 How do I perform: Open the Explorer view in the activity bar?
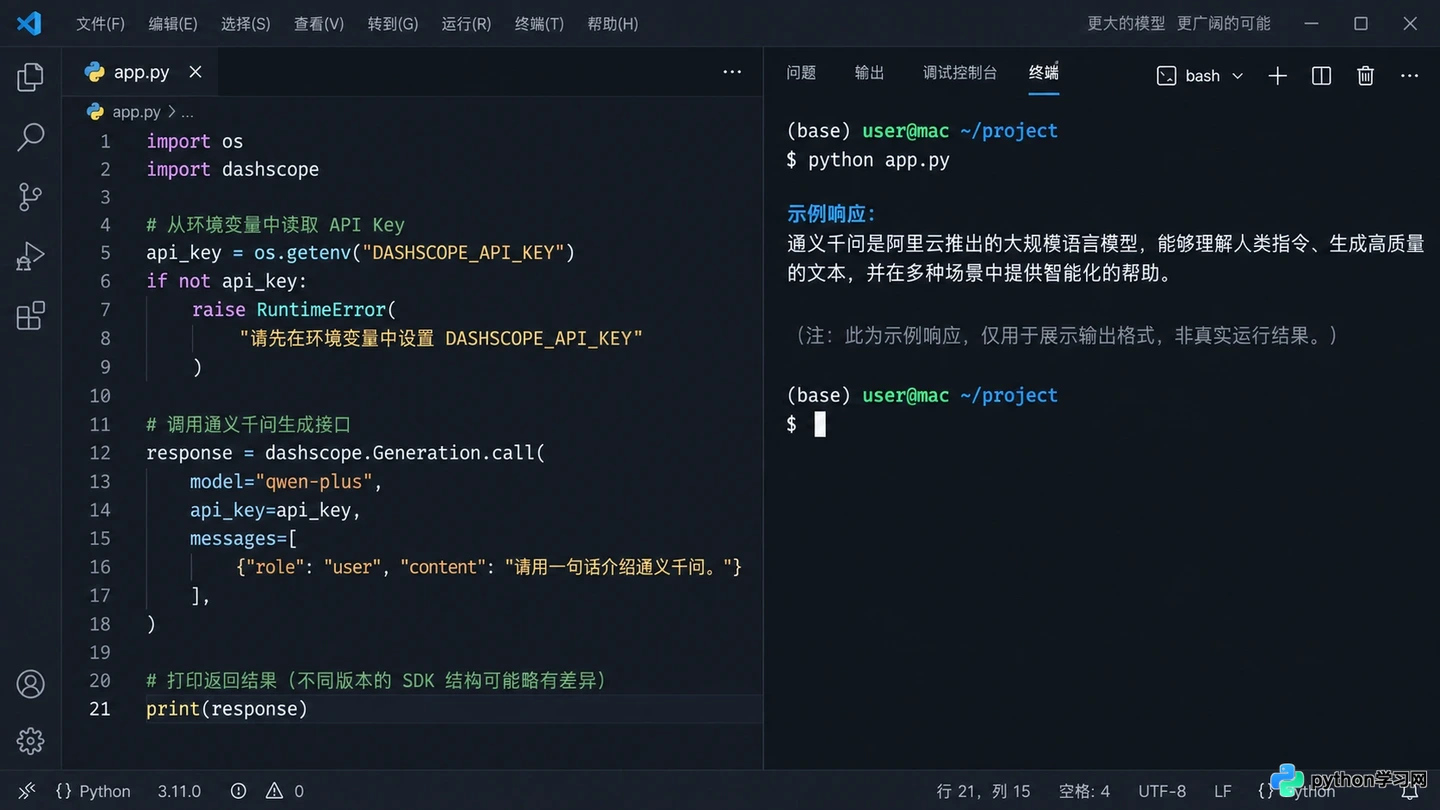(x=31, y=77)
